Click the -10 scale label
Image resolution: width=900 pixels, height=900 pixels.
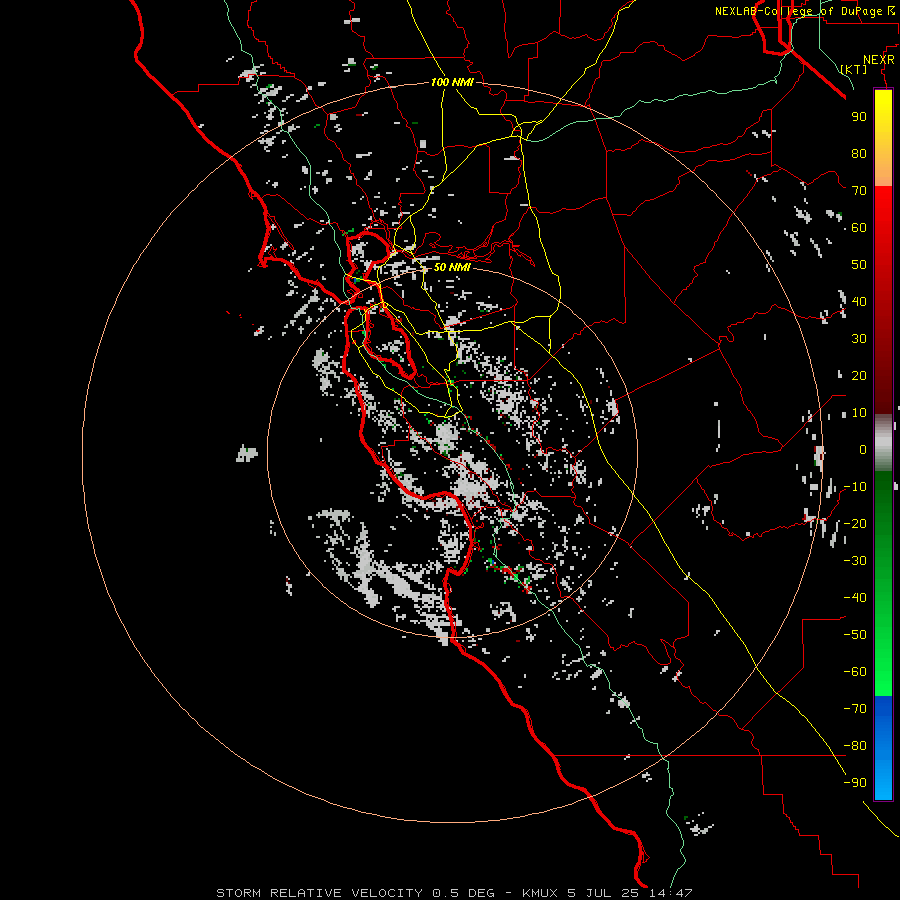(x=855, y=487)
